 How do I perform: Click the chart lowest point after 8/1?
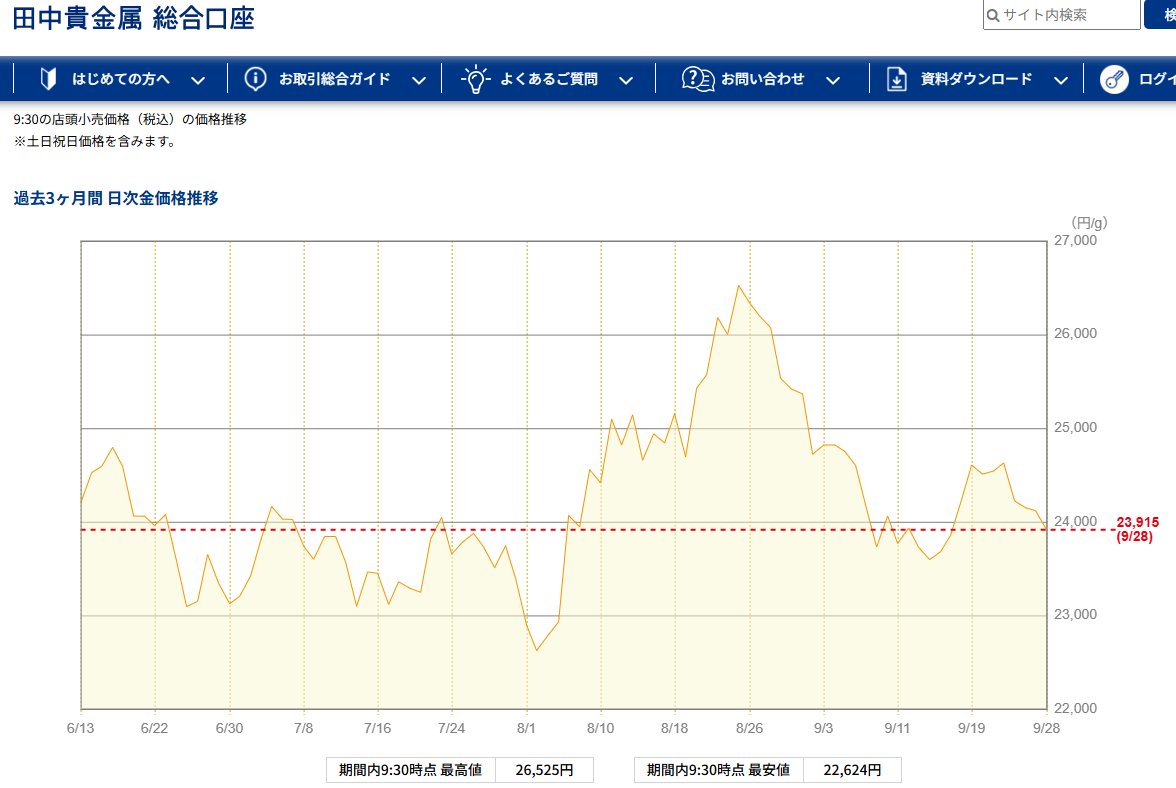536,650
